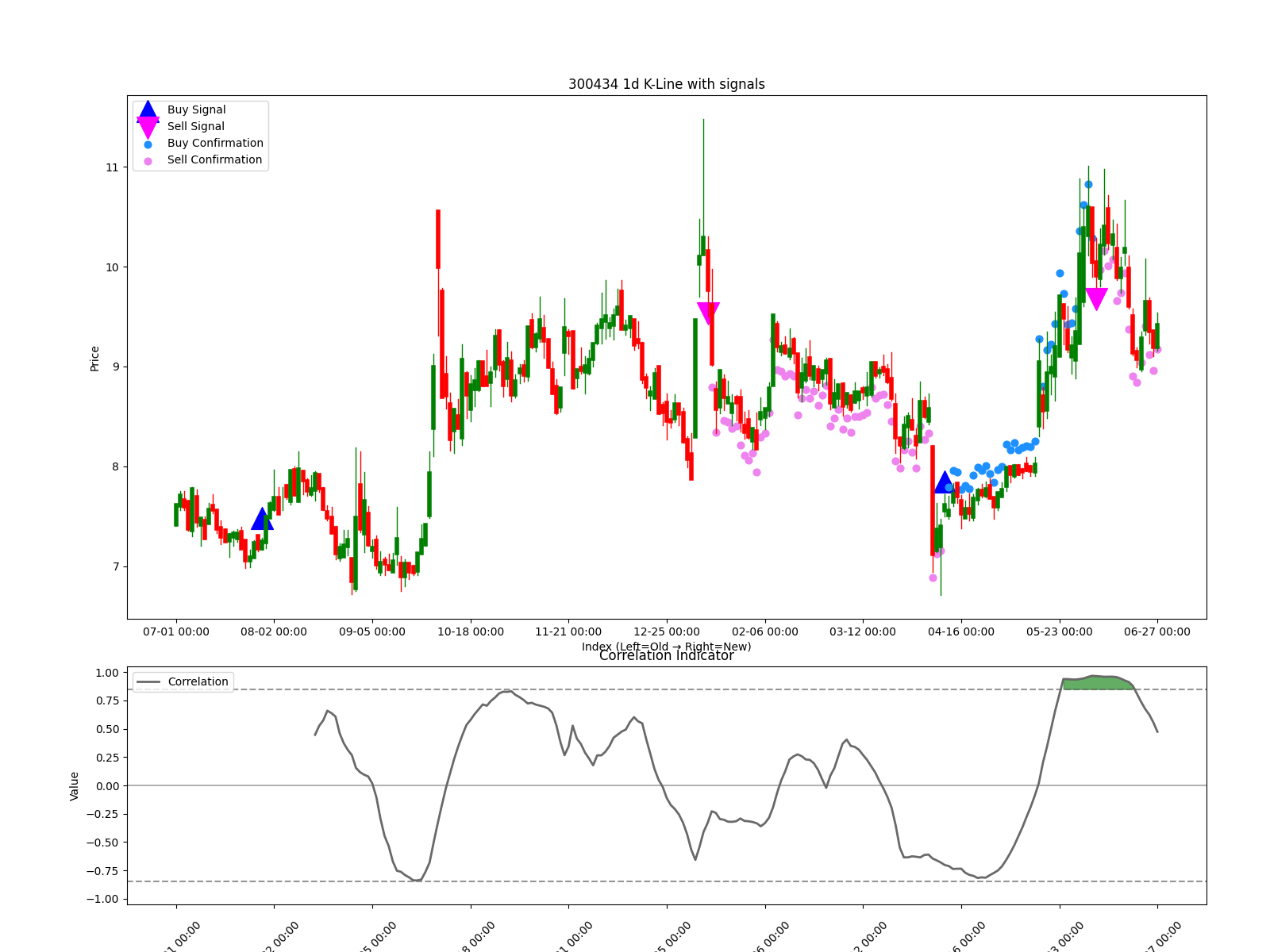Click the '05-23 00:00' x-axis tick label

tap(1060, 632)
